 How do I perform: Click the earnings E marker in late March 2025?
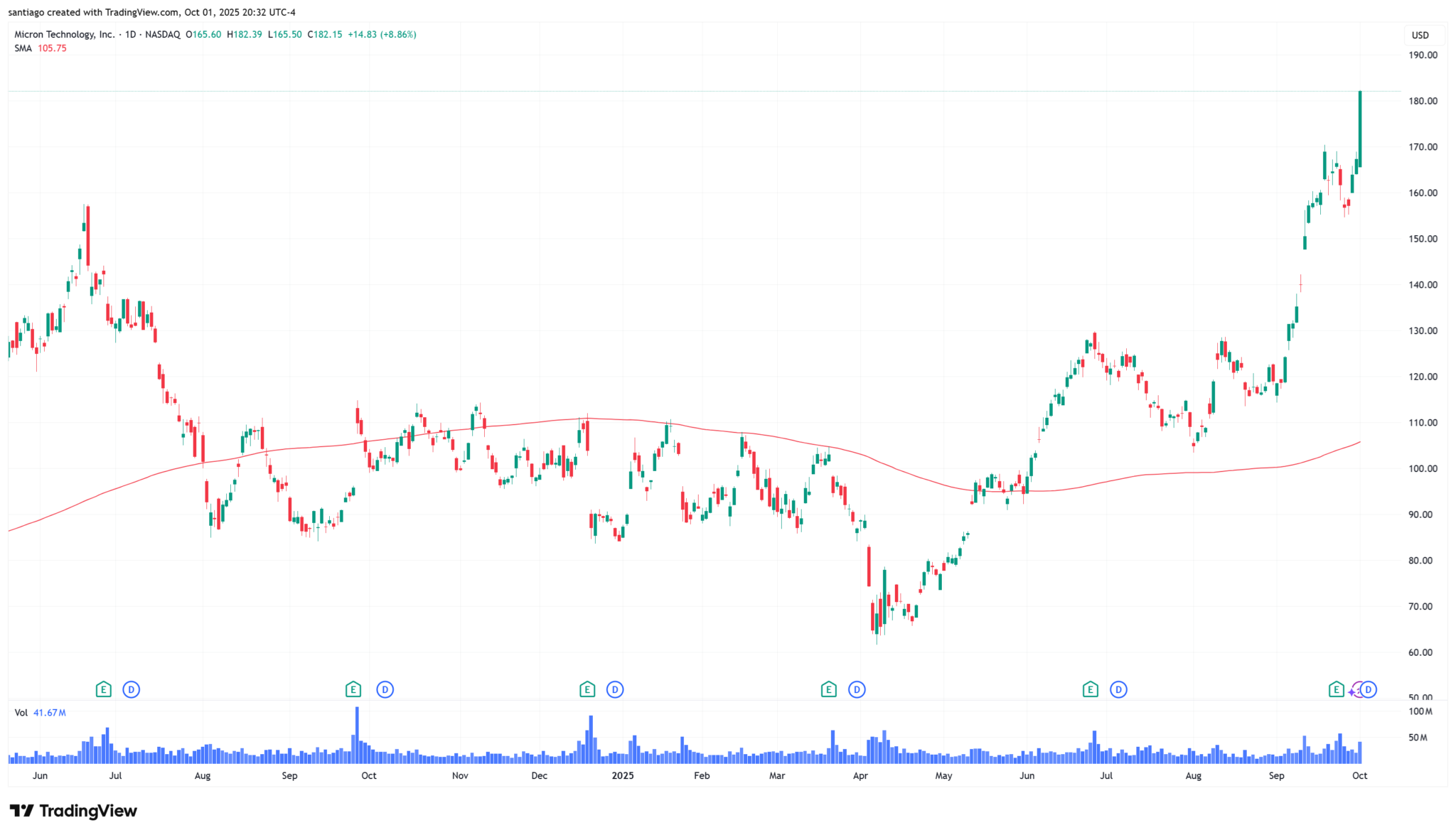(x=828, y=689)
